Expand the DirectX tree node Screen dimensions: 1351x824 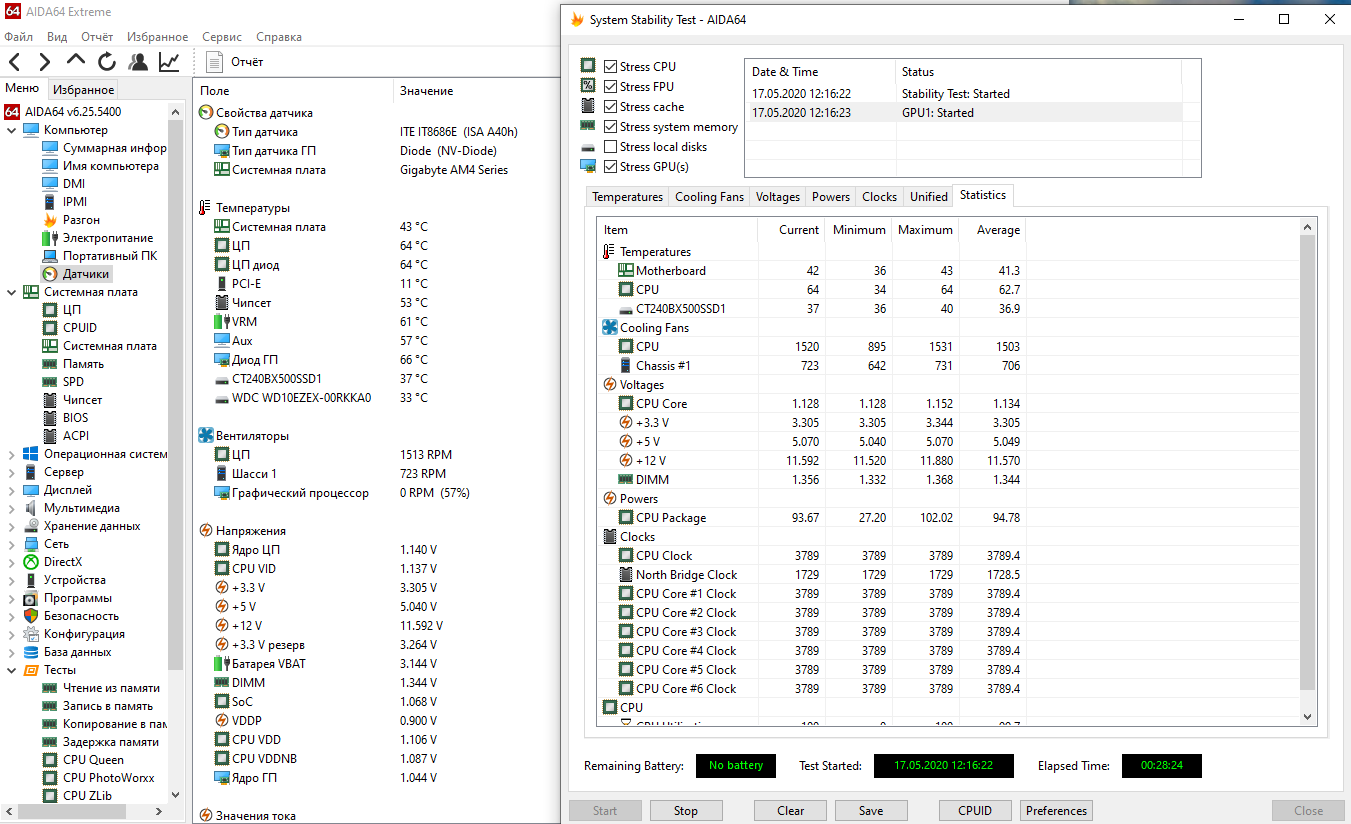point(12,562)
